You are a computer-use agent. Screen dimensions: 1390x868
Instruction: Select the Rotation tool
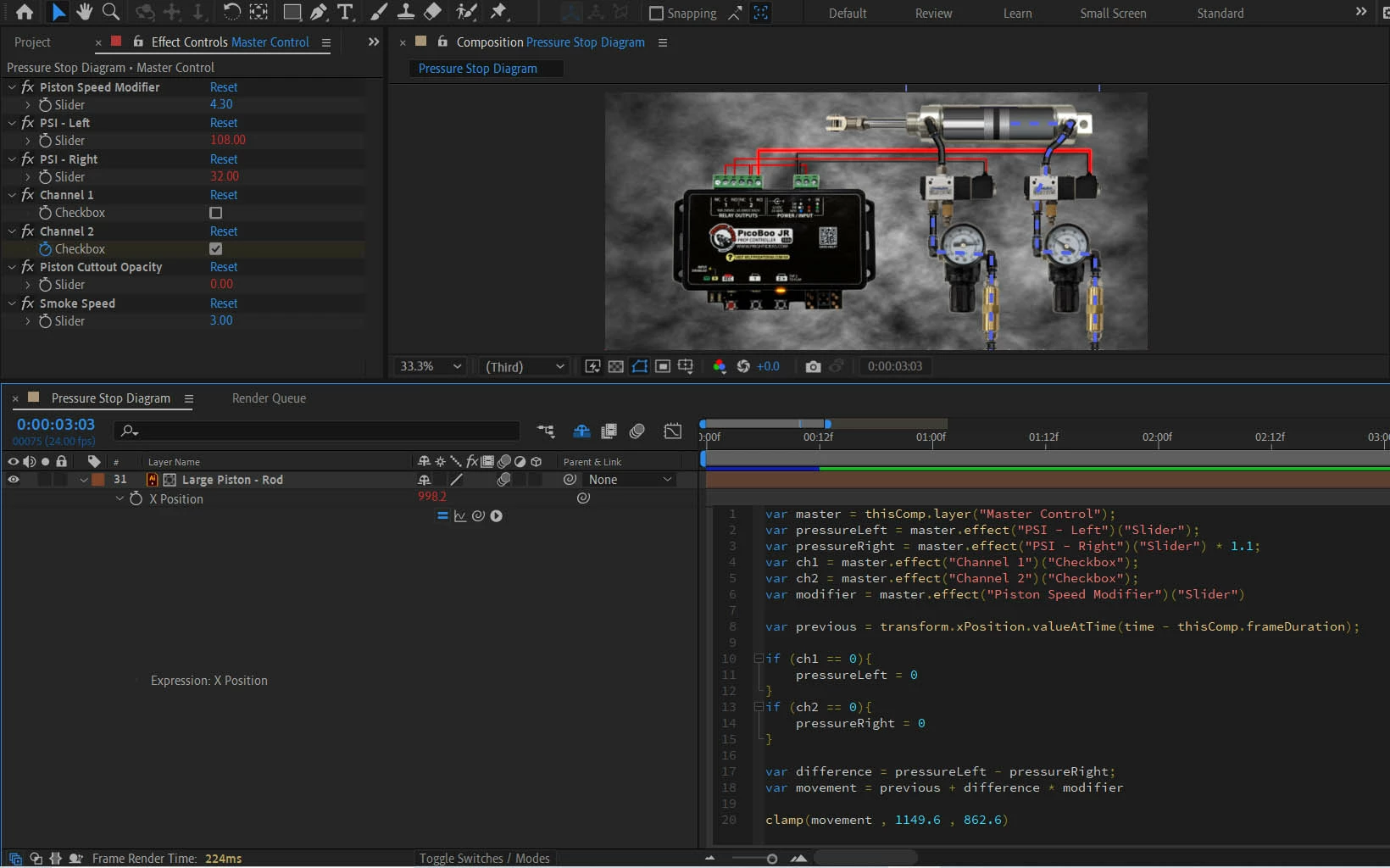(231, 12)
